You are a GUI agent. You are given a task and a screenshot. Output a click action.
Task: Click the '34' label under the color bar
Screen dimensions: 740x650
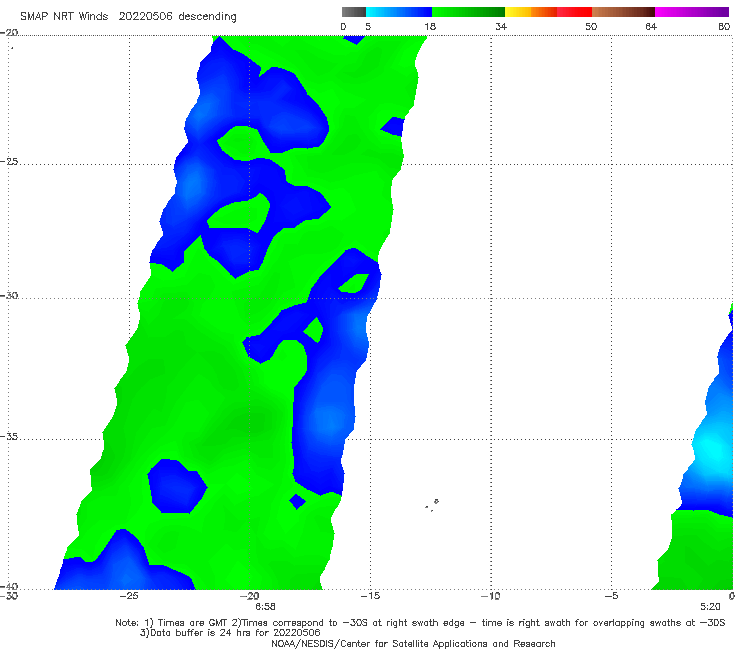[501, 27]
